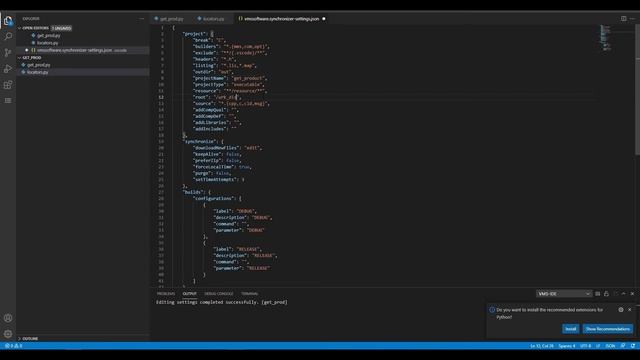Click UTF-8 encoding in status bar
This screenshot has width=640, height=360.
click(586, 346)
